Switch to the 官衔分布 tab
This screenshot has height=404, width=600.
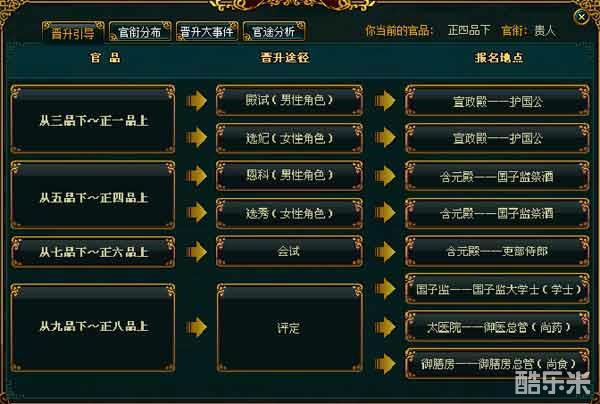click(140, 31)
